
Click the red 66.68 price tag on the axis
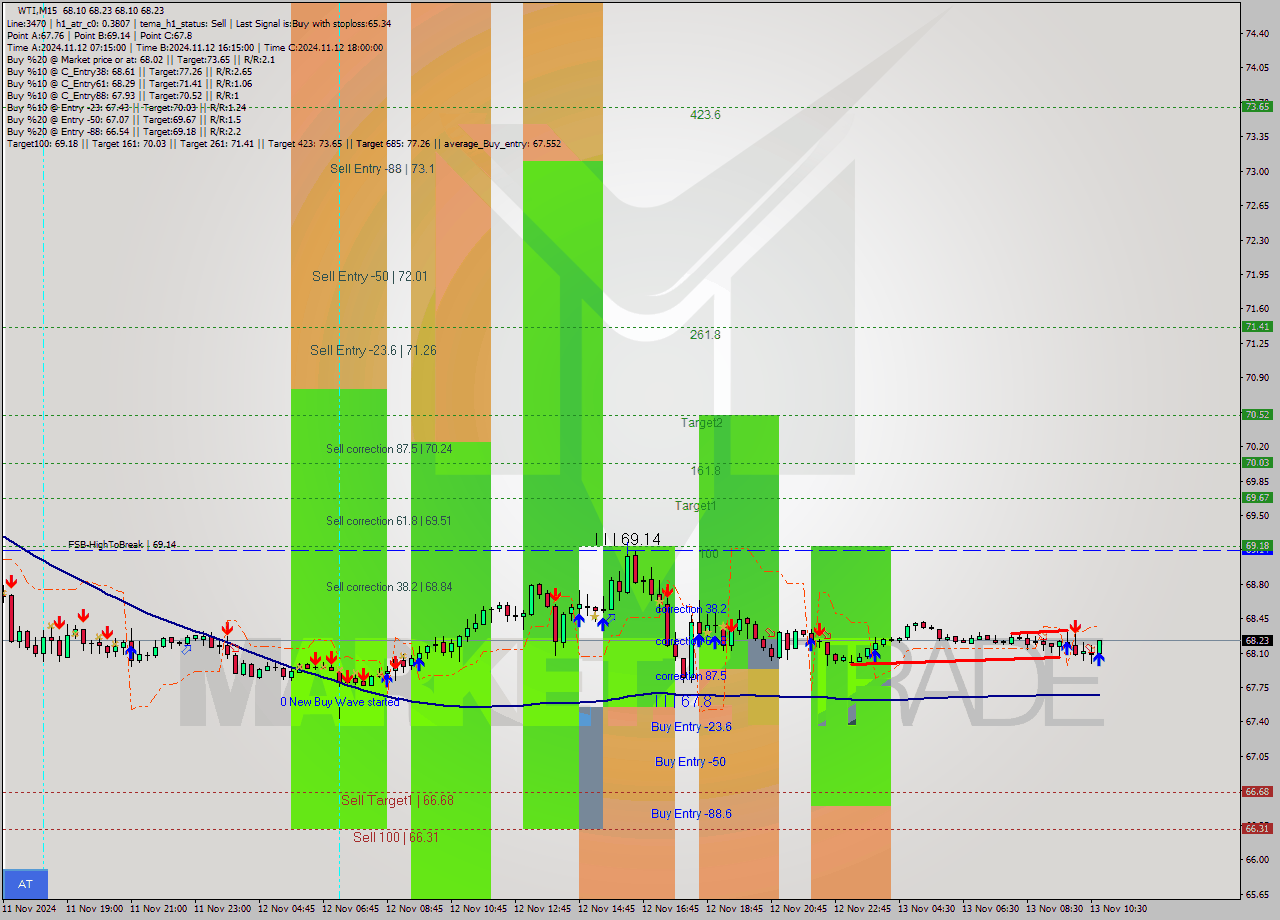(x=1257, y=792)
